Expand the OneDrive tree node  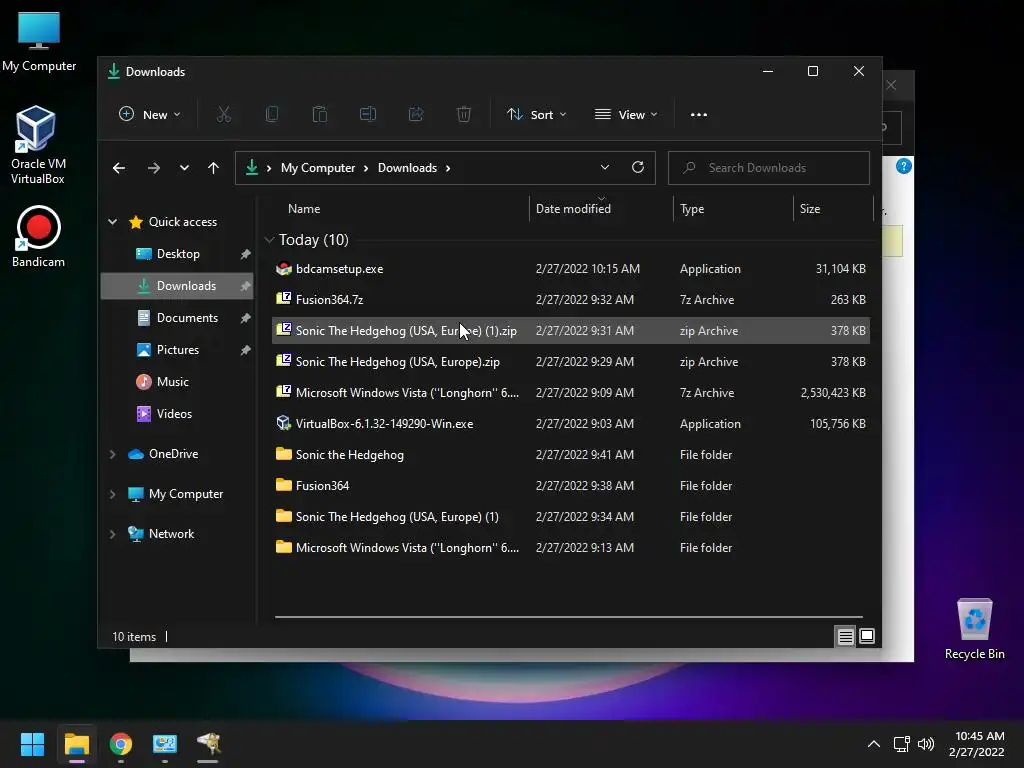click(112, 454)
